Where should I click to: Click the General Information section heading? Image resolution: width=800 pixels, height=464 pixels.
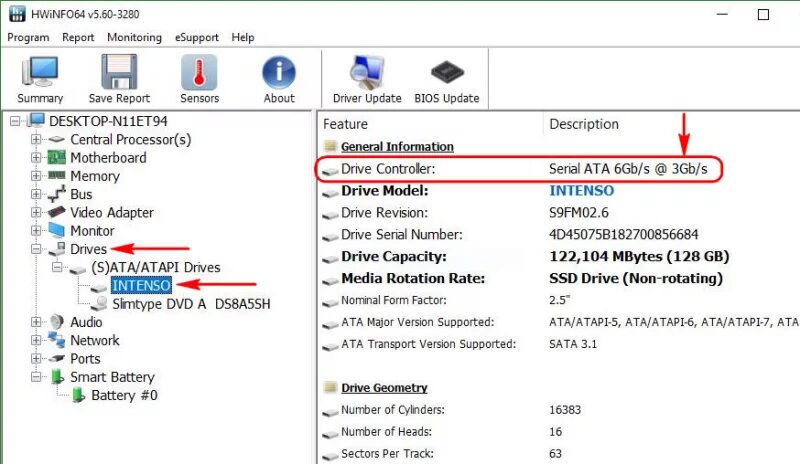[x=397, y=146]
